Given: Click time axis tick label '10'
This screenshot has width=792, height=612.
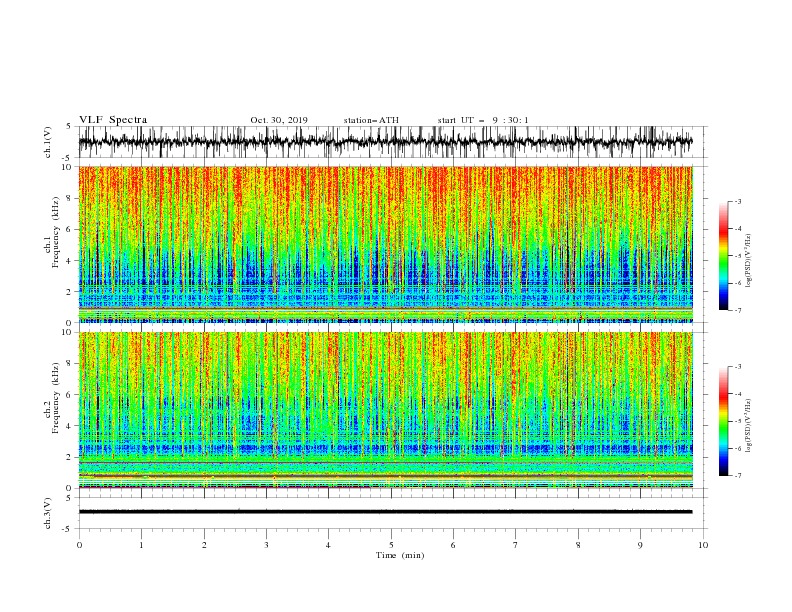Looking at the screenshot, I should (x=703, y=545).
